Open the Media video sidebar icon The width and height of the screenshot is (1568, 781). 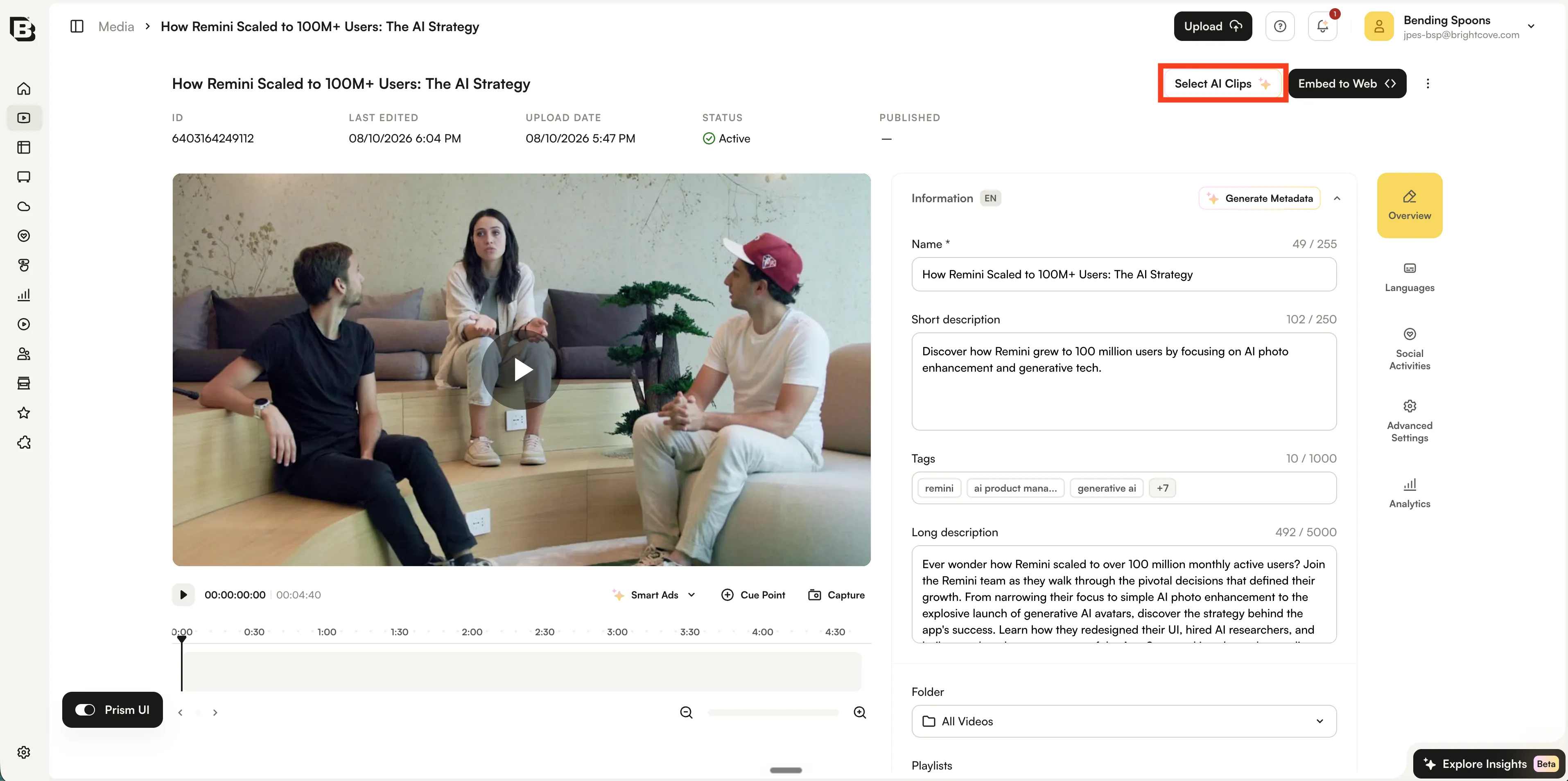tap(24, 118)
